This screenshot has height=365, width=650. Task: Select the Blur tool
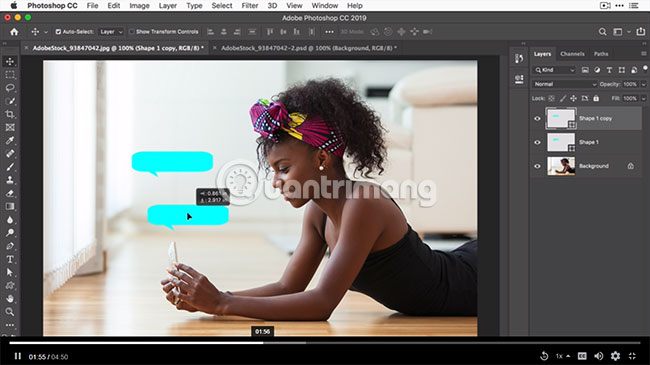pyautogui.click(x=10, y=219)
